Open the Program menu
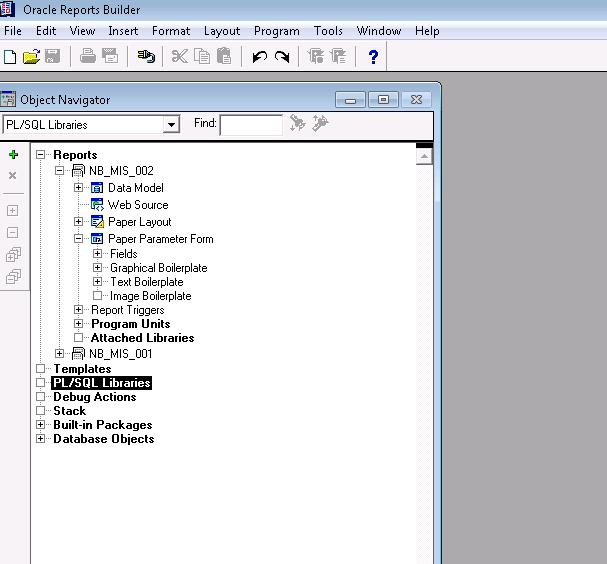Screen dimensions: 607x564 (x=276, y=31)
